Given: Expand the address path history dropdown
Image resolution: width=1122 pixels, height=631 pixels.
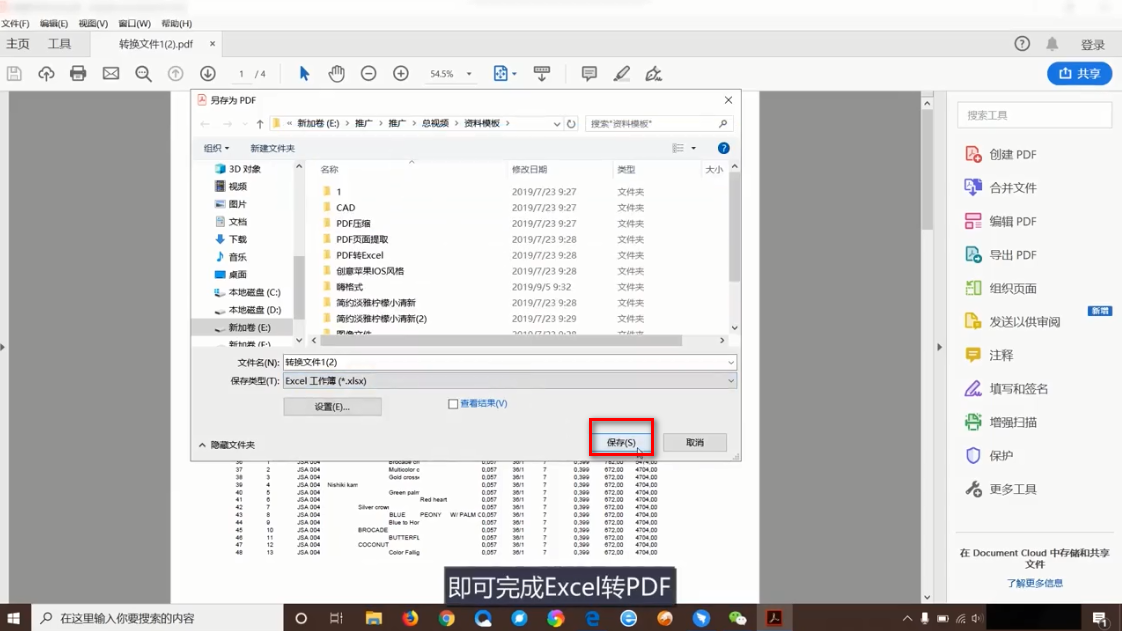Looking at the screenshot, I should click(557, 124).
